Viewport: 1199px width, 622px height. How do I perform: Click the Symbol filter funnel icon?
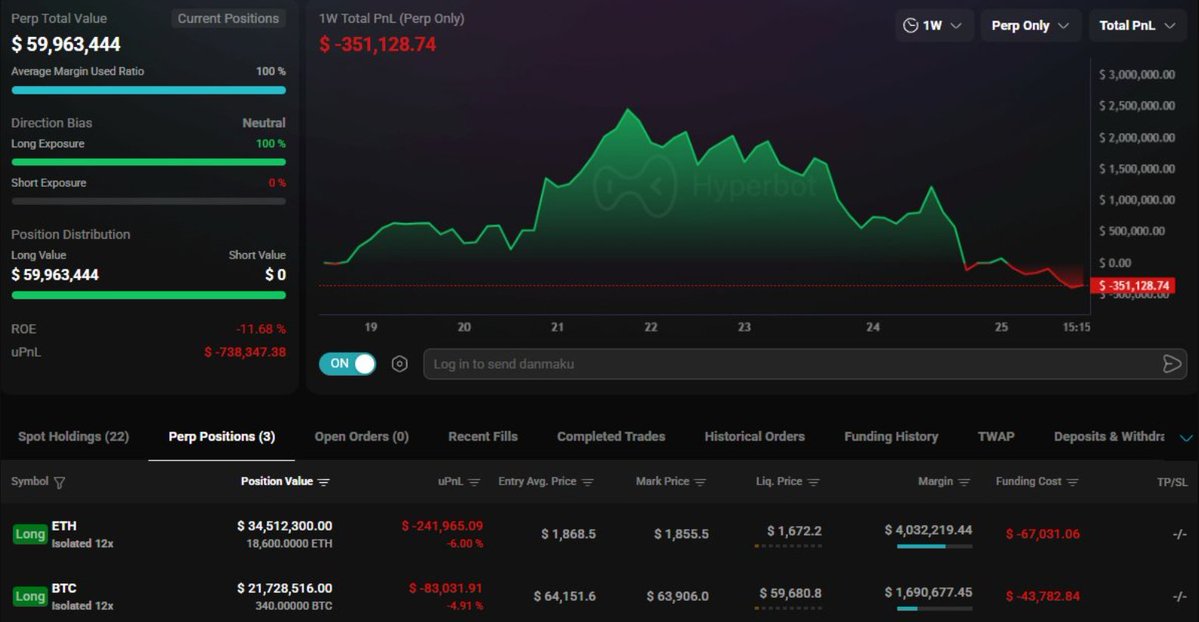coord(60,482)
